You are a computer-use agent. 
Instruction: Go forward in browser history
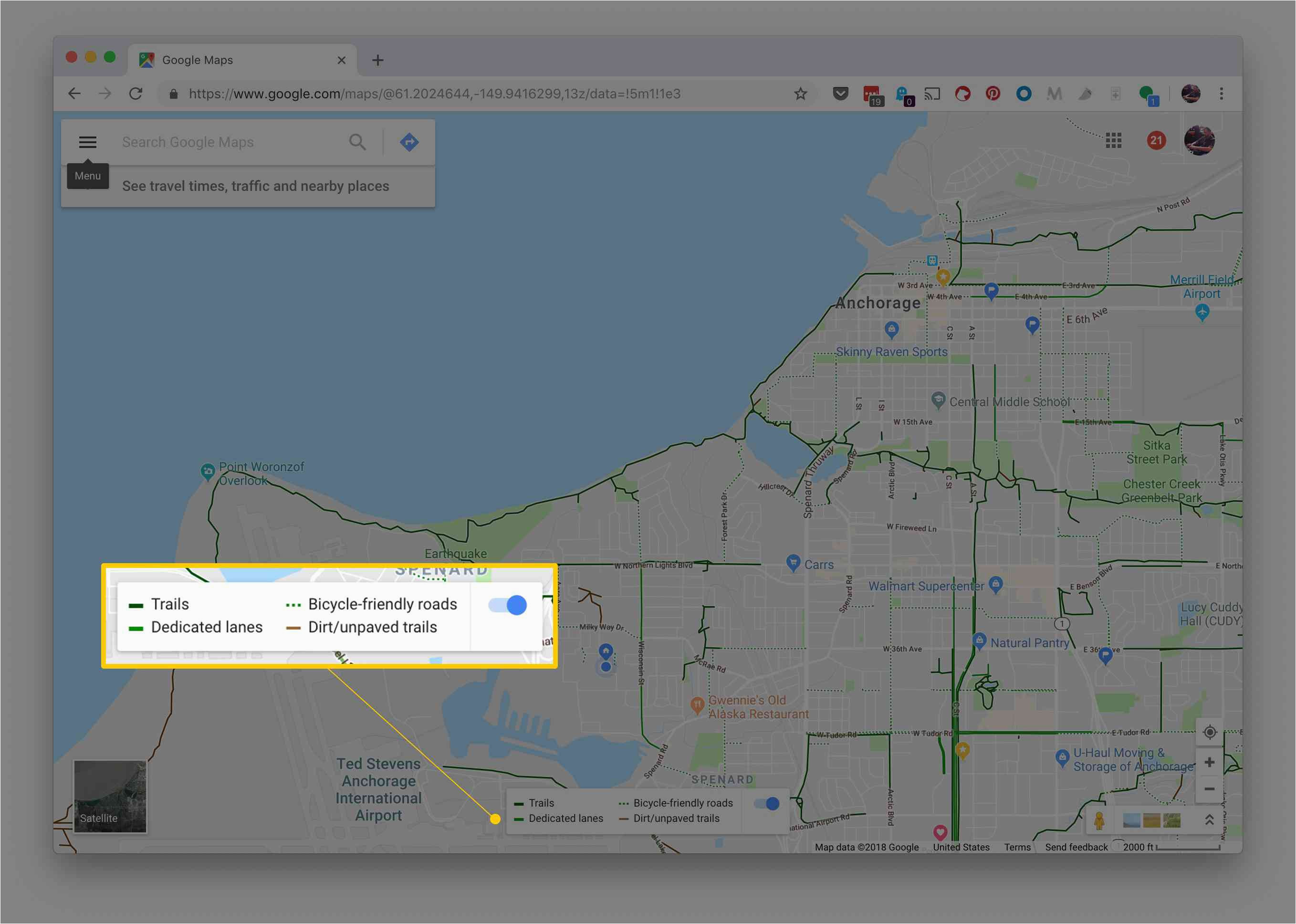[105, 94]
